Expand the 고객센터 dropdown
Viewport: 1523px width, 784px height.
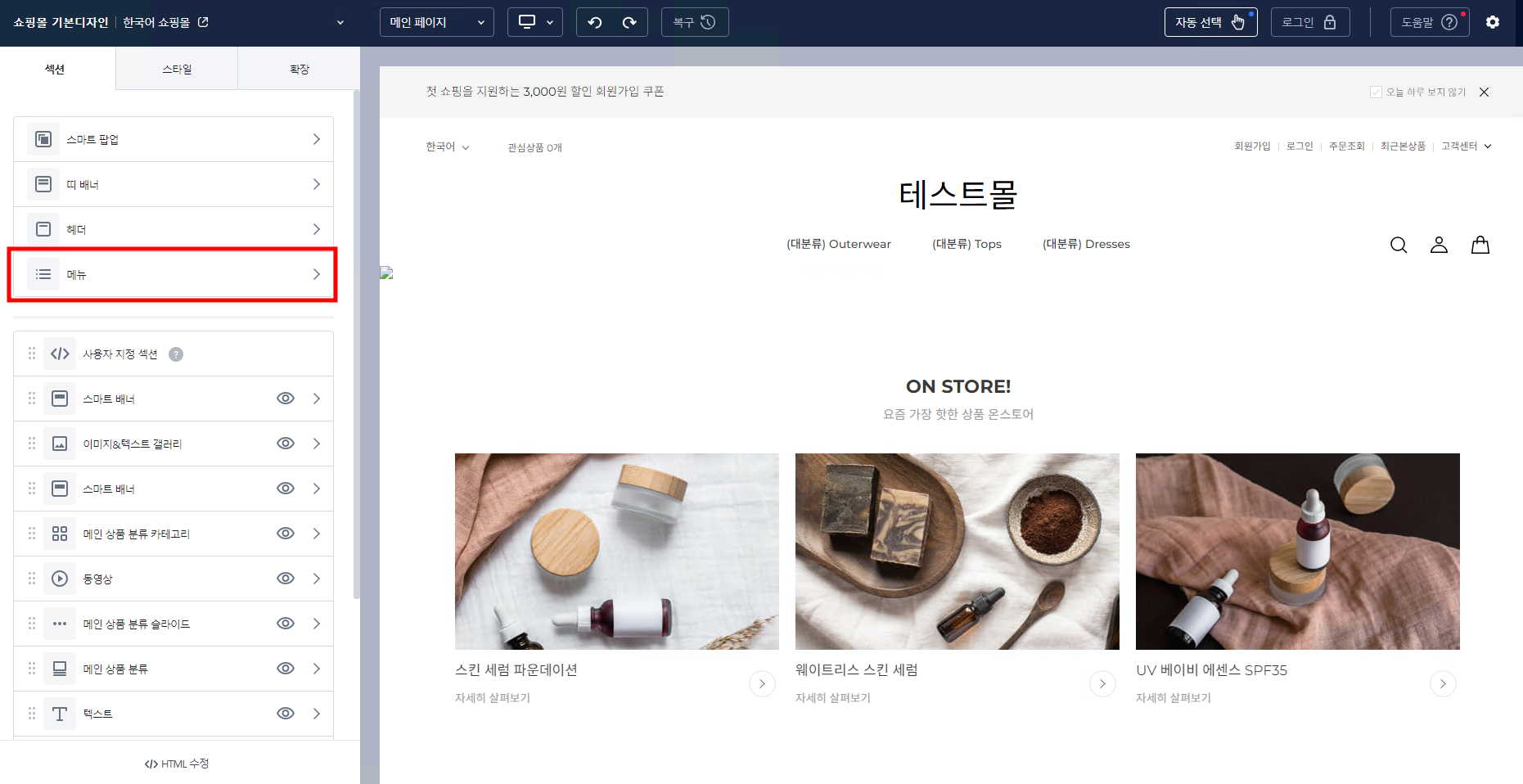(1467, 146)
